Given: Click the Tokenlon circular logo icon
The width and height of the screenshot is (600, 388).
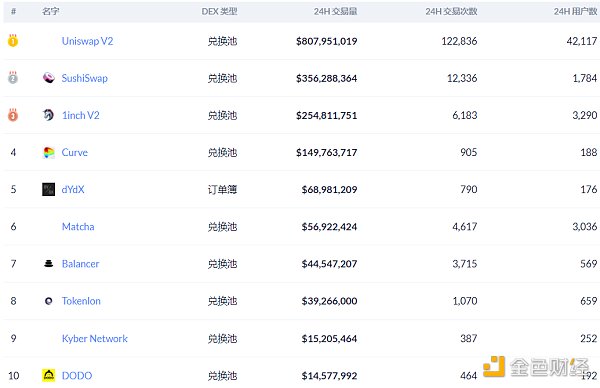Looking at the screenshot, I should pyautogui.click(x=49, y=301).
